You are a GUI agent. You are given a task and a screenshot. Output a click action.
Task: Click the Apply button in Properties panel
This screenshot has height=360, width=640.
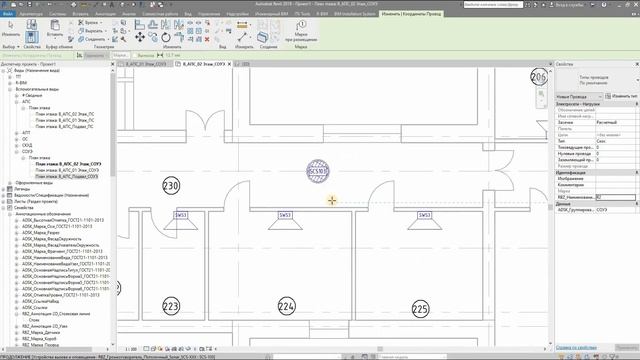coord(627,348)
